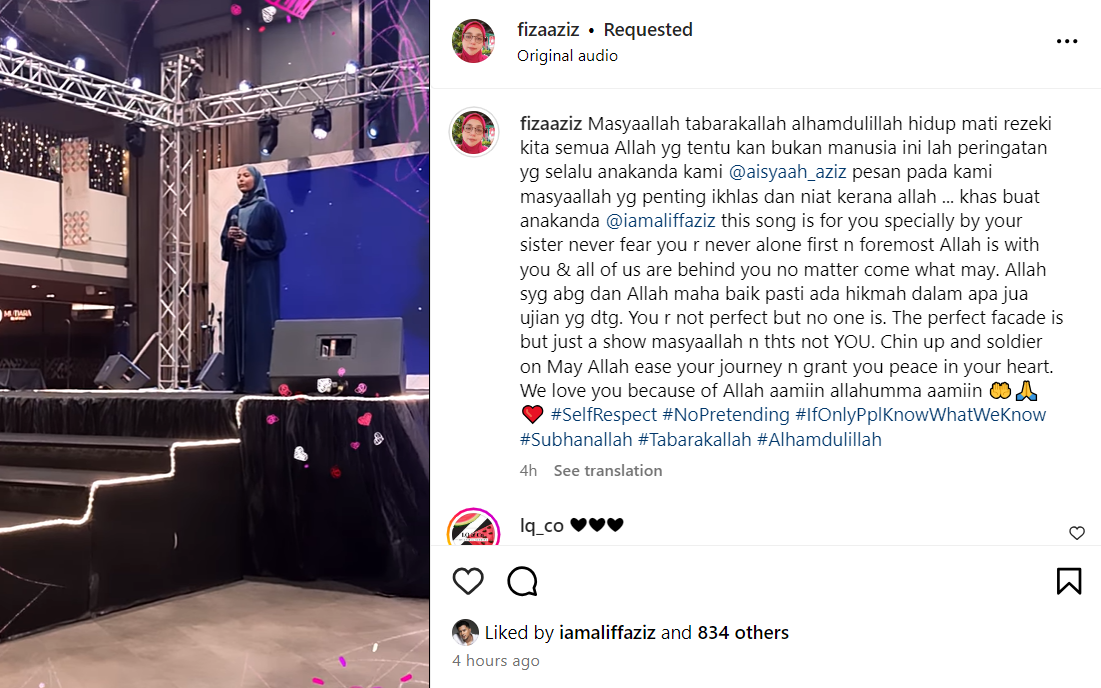Open #SelfRespect hashtag
The height and width of the screenshot is (688, 1101).
604,415
